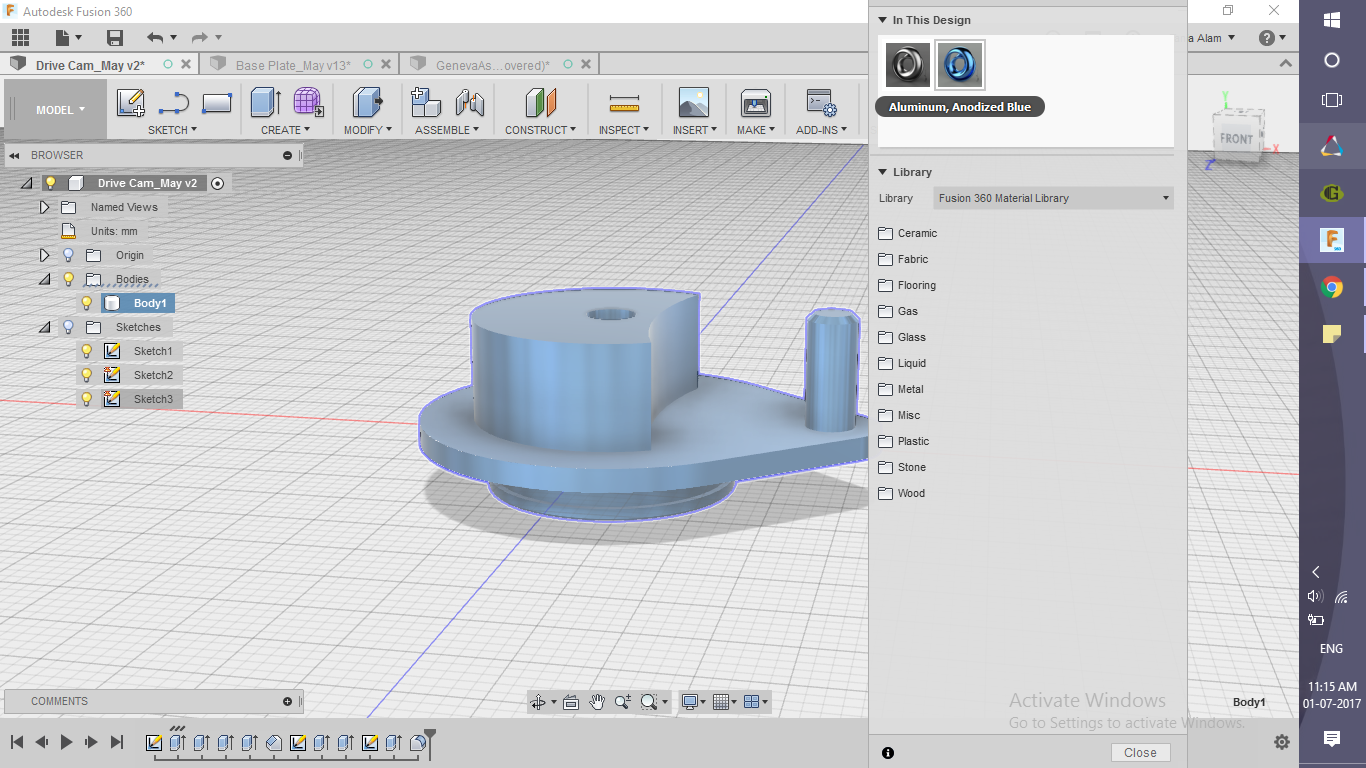Jump to timeline end
Screen dimensions: 1366x768
pos(117,742)
